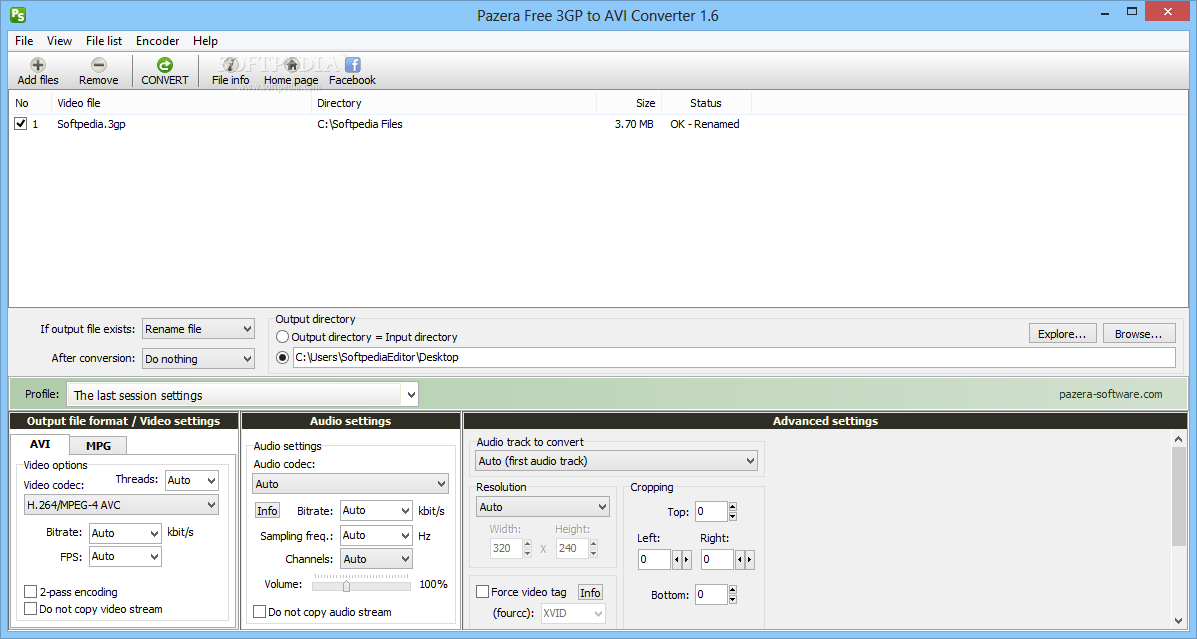Screen dimensions: 1197x639
Task: Expand the Profile dropdown
Action: pyautogui.click(x=243, y=395)
